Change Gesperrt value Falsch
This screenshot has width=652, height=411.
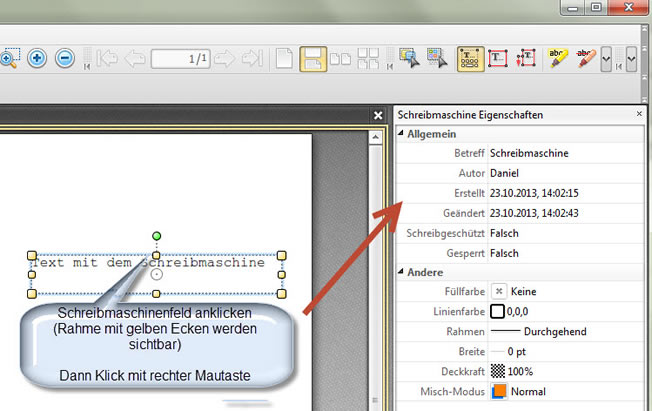click(x=566, y=253)
